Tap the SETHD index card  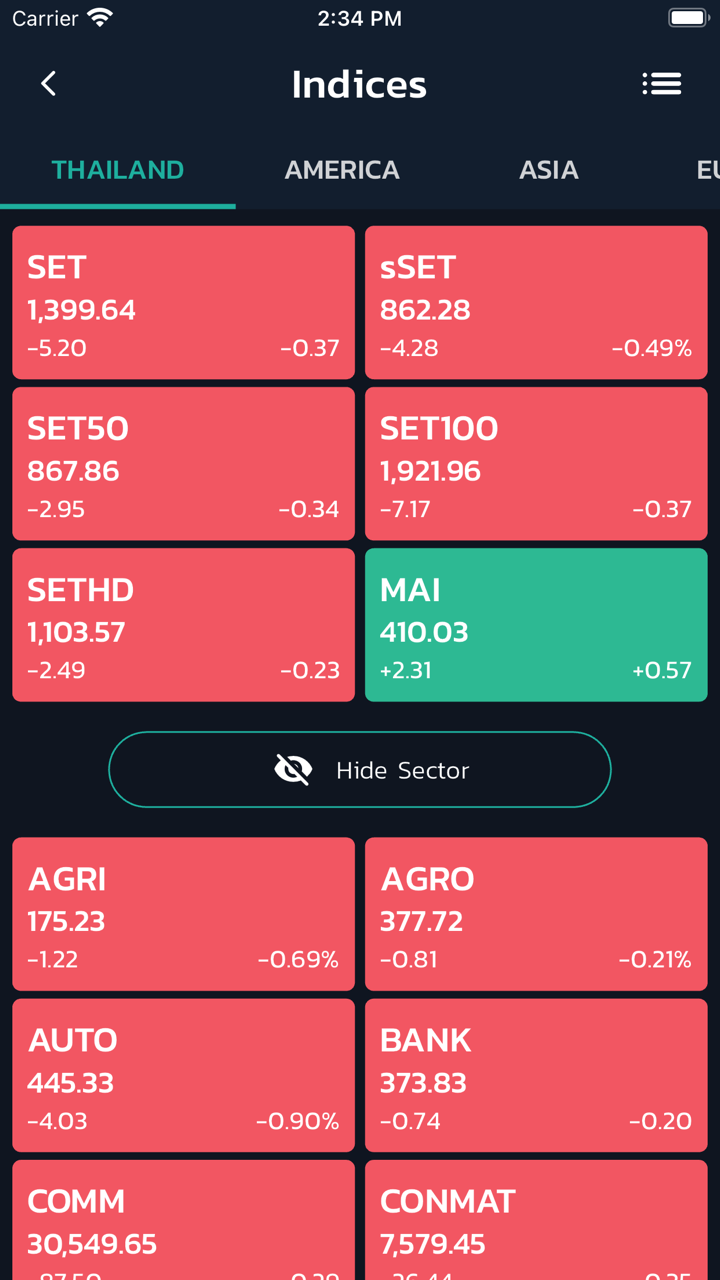coord(183,625)
